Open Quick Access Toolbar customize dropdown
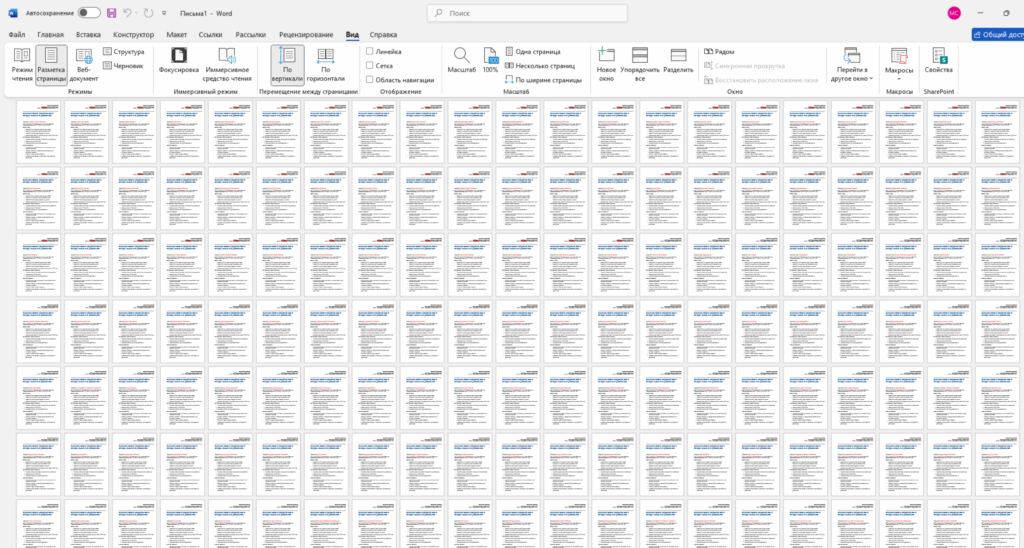Screen dimensions: 1024x548 click(x=164, y=13)
